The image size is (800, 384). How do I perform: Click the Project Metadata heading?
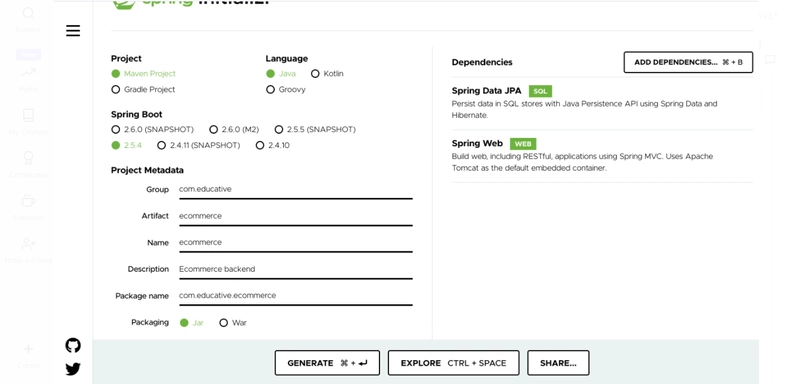point(147,170)
